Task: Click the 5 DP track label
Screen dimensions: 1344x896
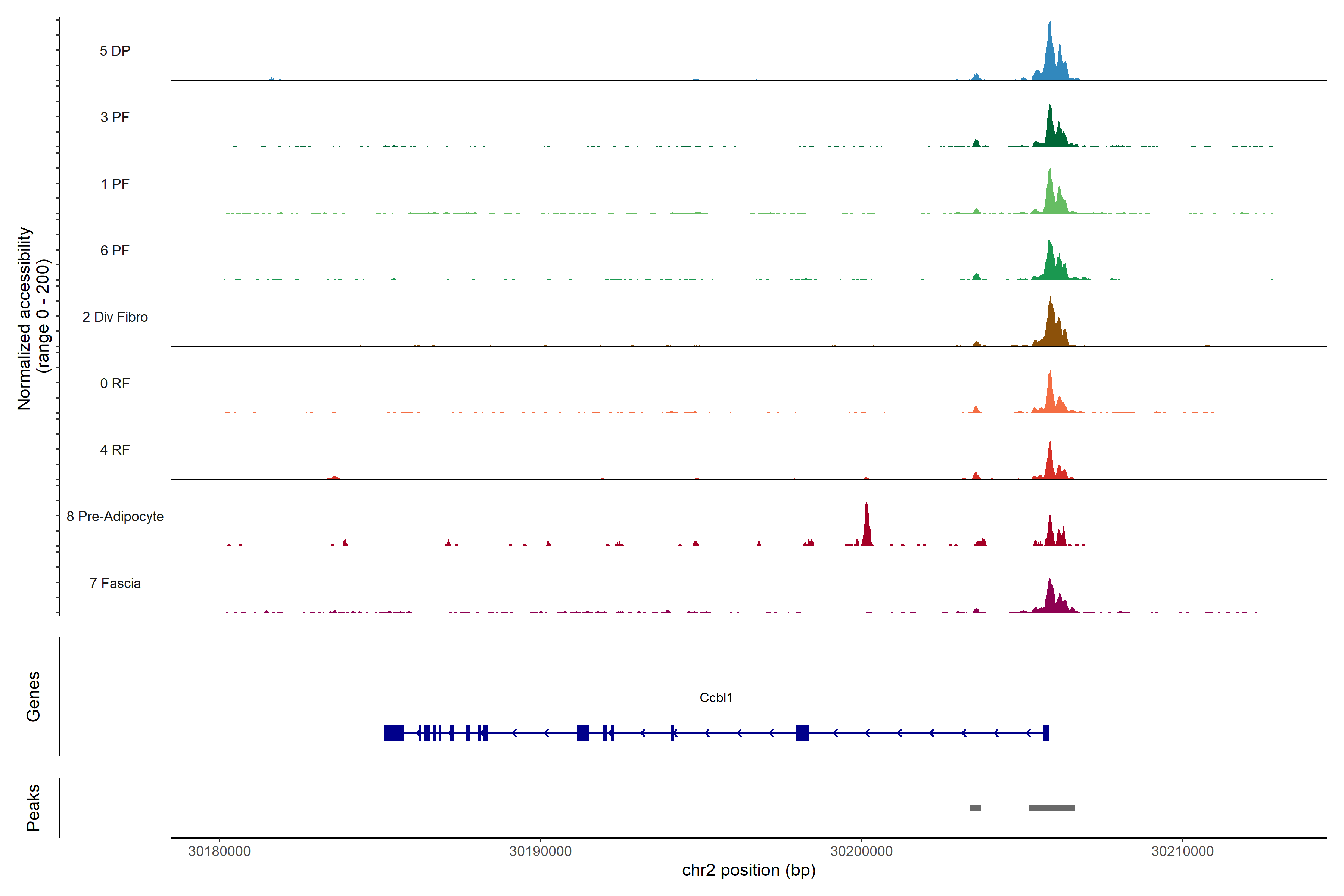Action: click(x=115, y=51)
